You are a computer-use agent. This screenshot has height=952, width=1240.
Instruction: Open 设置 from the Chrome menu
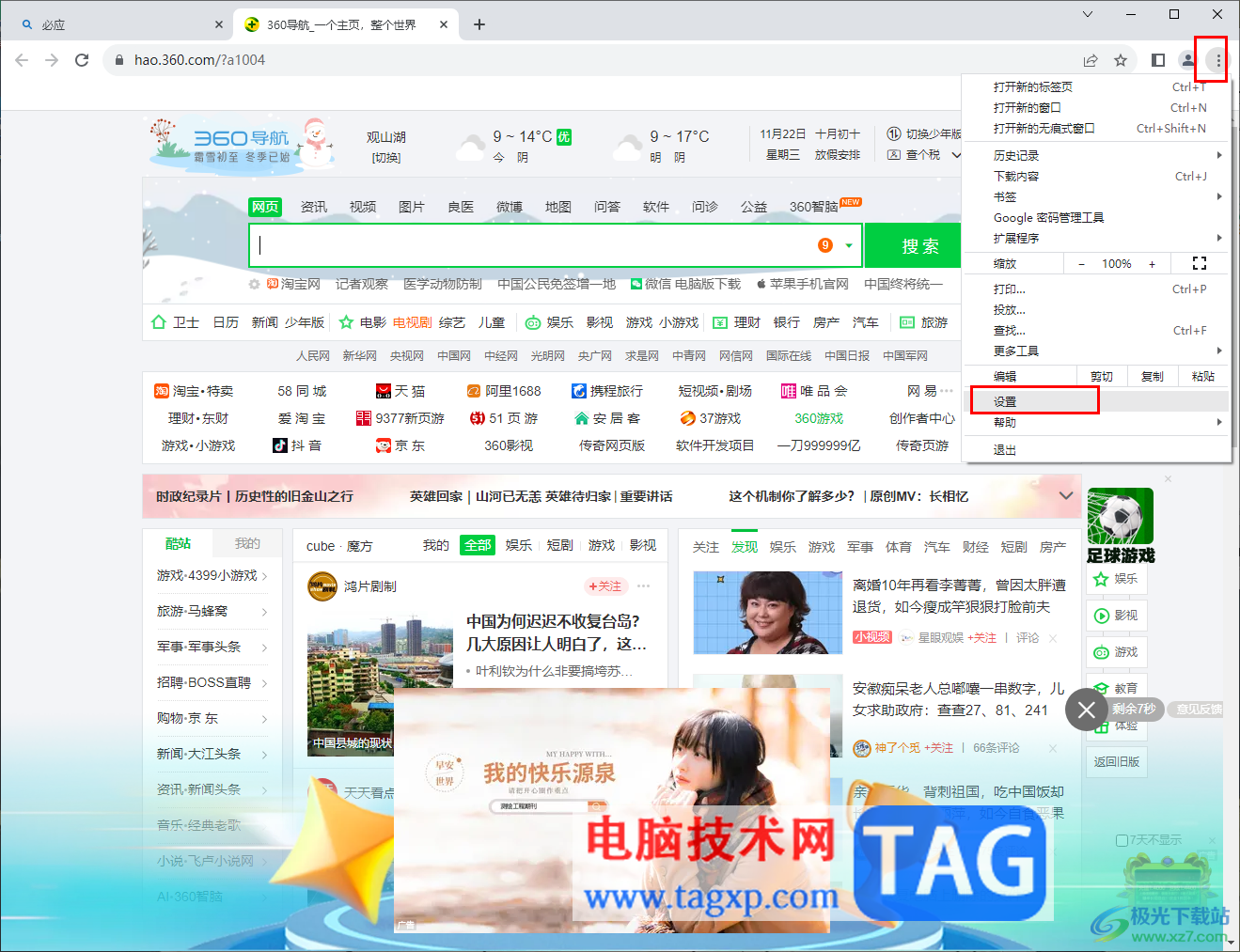click(1096, 401)
